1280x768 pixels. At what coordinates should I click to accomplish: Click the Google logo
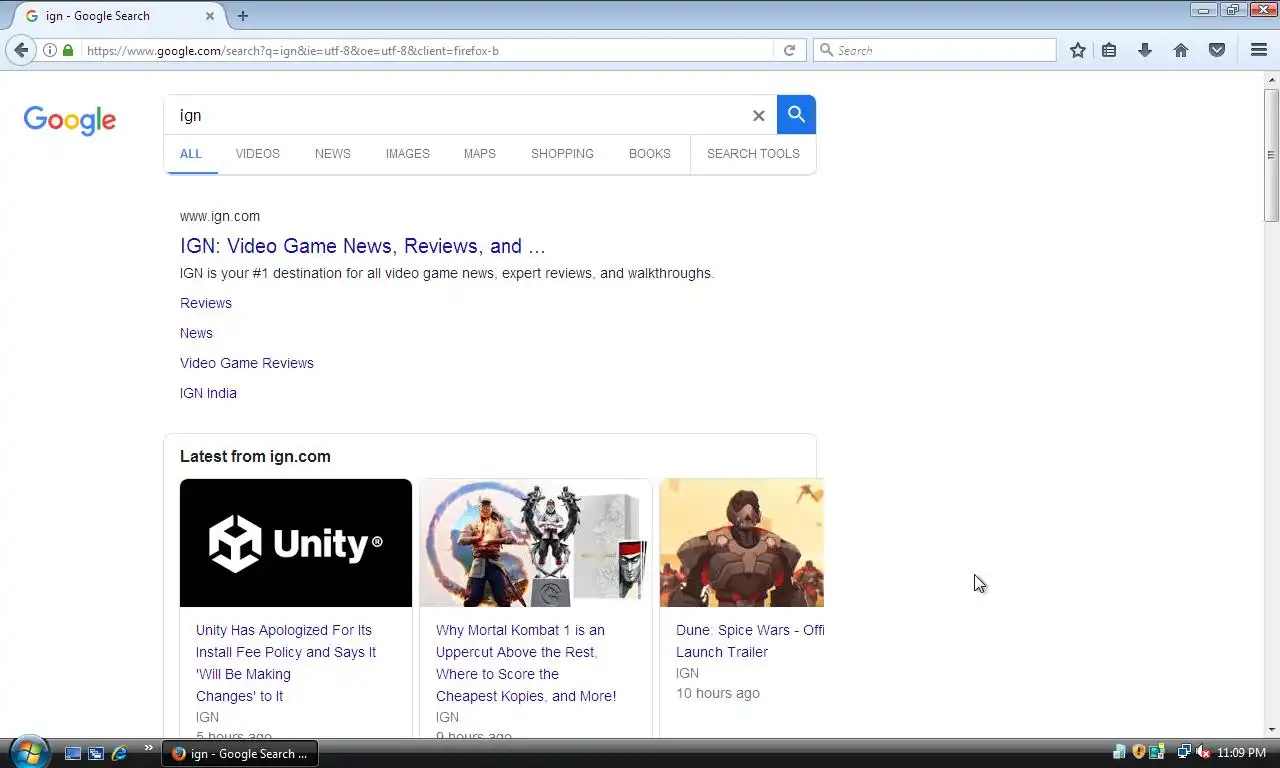[70, 120]
